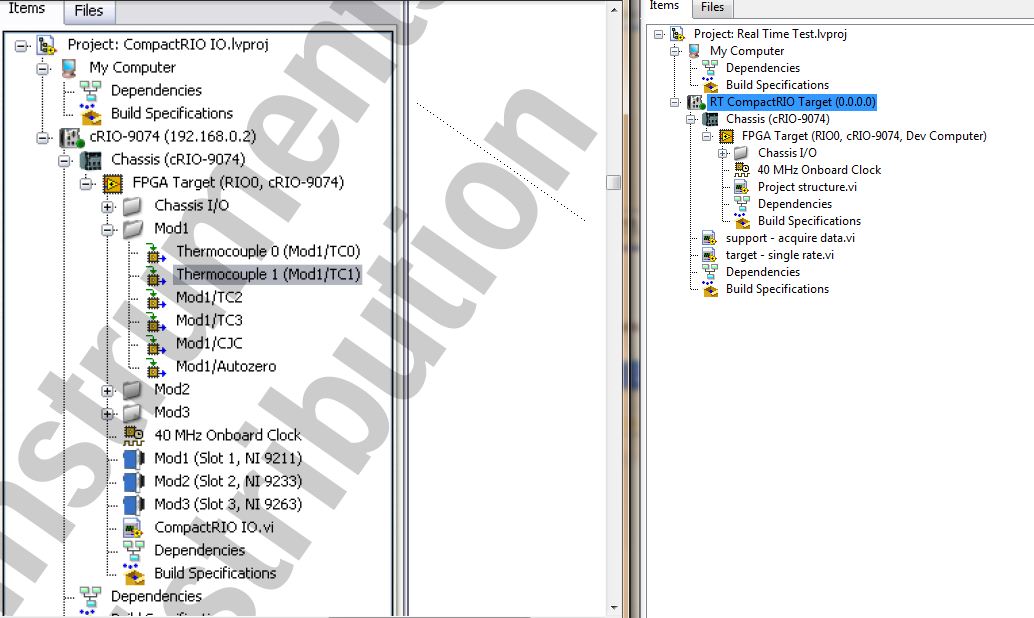This screenshot has width=1034, height=618.
Task: Click the CompactRIO IO.lvproj project icon
Action: 46,45
